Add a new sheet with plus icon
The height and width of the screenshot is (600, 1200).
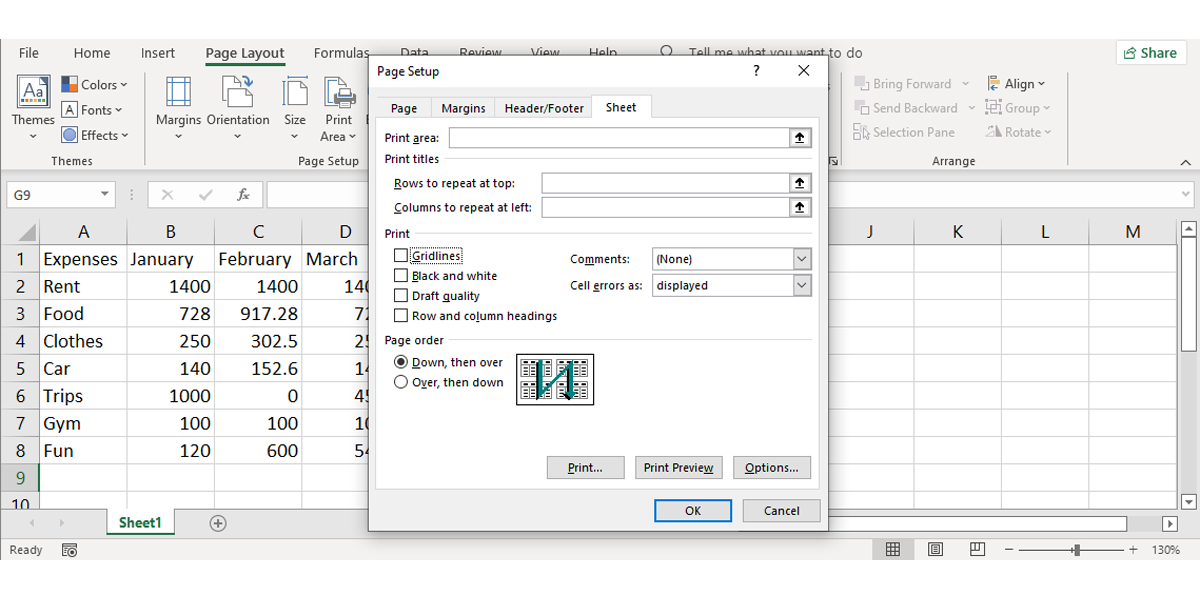(x=218, y=523)
